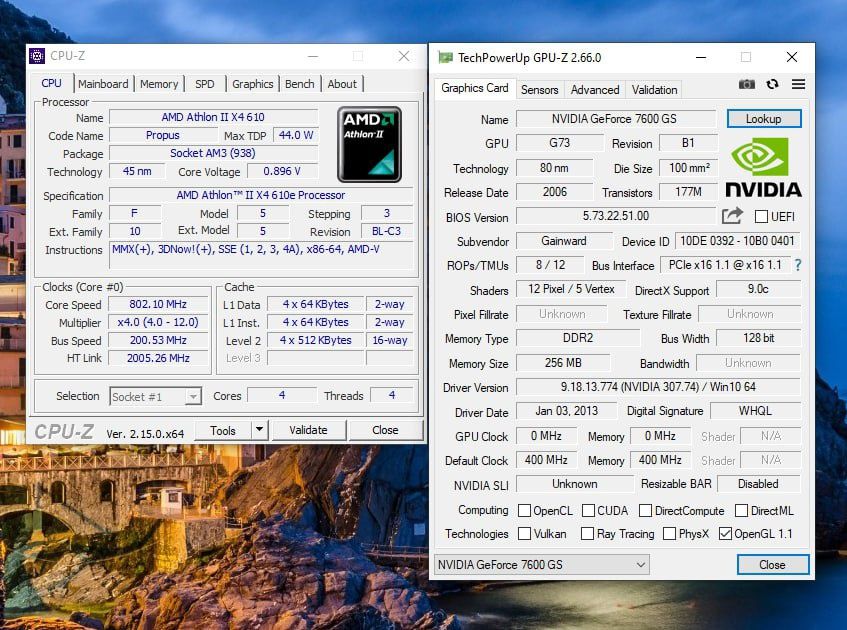Click the Multiplier value x4.0
847x630 pixels.
158,323
